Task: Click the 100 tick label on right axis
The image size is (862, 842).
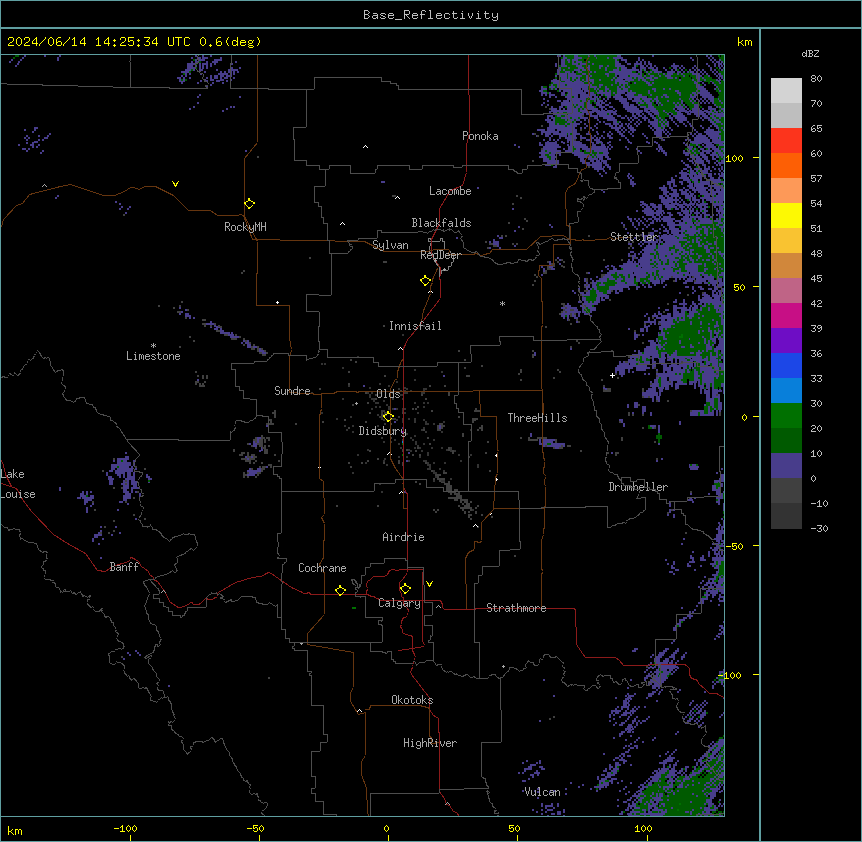Action: [x=734, y=158]
